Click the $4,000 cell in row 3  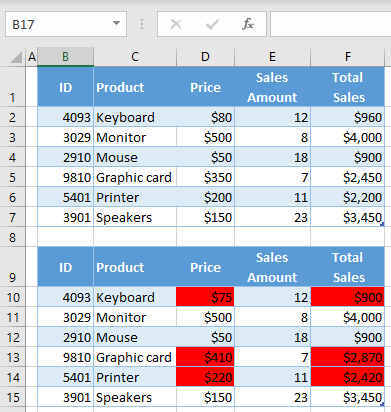[x=348, y=137]
